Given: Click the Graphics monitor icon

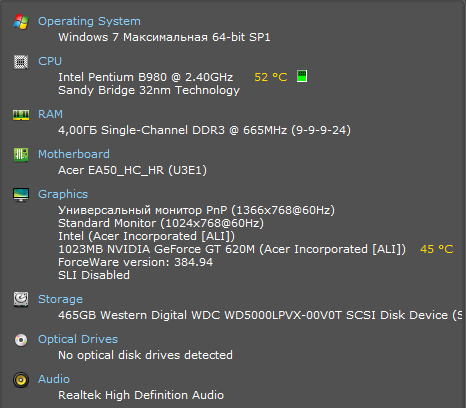Looking at the screenshot, I should [x=21, y=195].
